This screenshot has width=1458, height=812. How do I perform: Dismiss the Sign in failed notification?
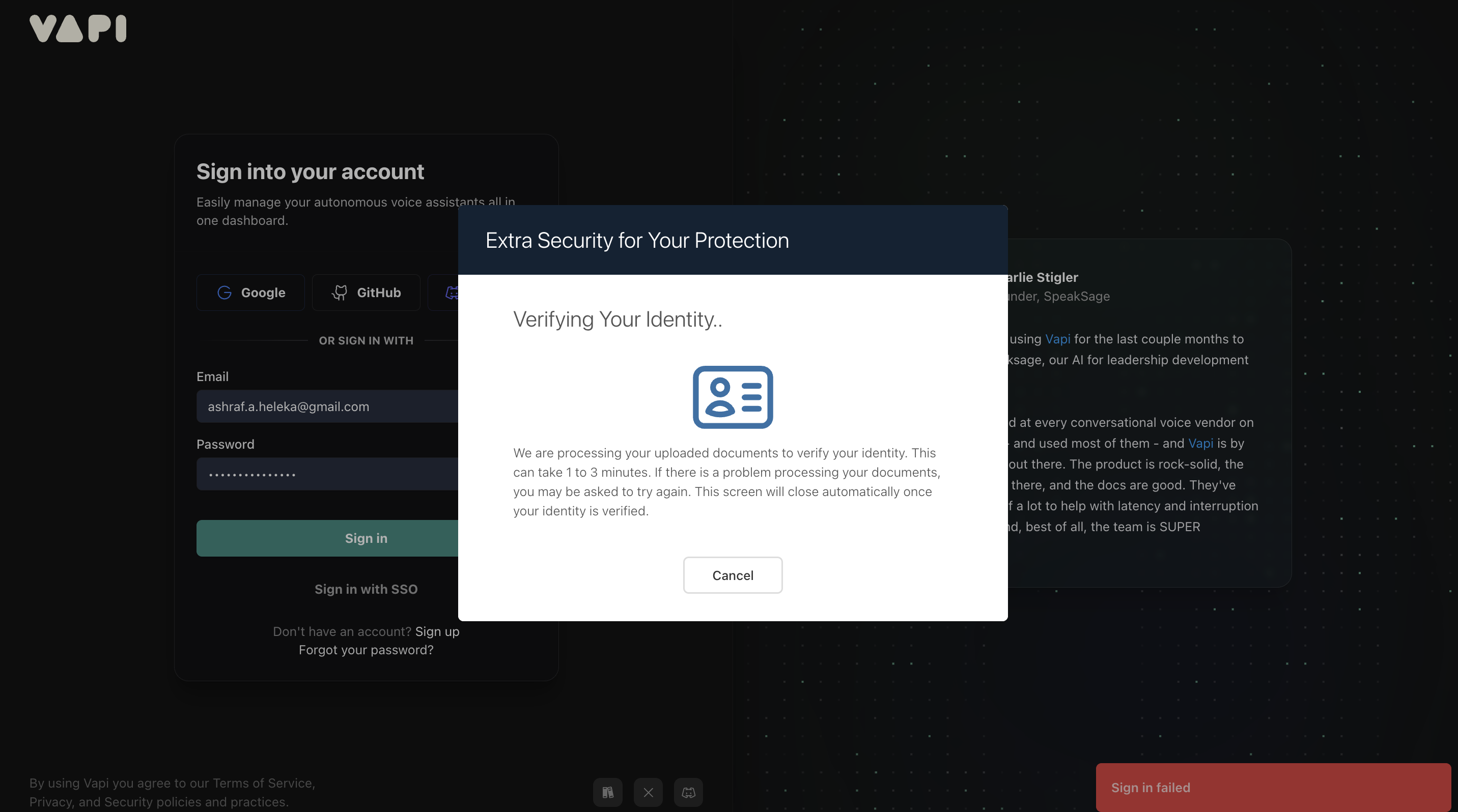(x=1272, y=788)
